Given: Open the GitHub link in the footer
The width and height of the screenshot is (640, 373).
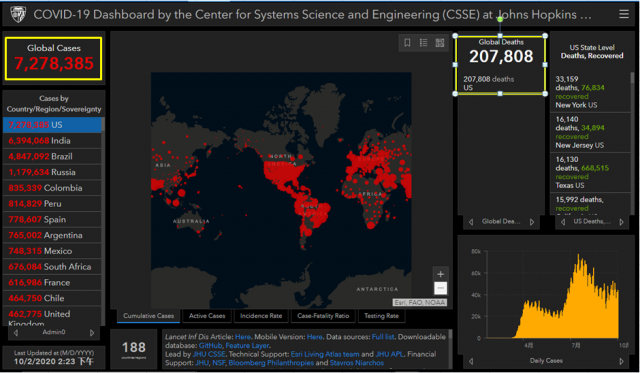Looking at the screenshot, I should [x=210, y=346].
